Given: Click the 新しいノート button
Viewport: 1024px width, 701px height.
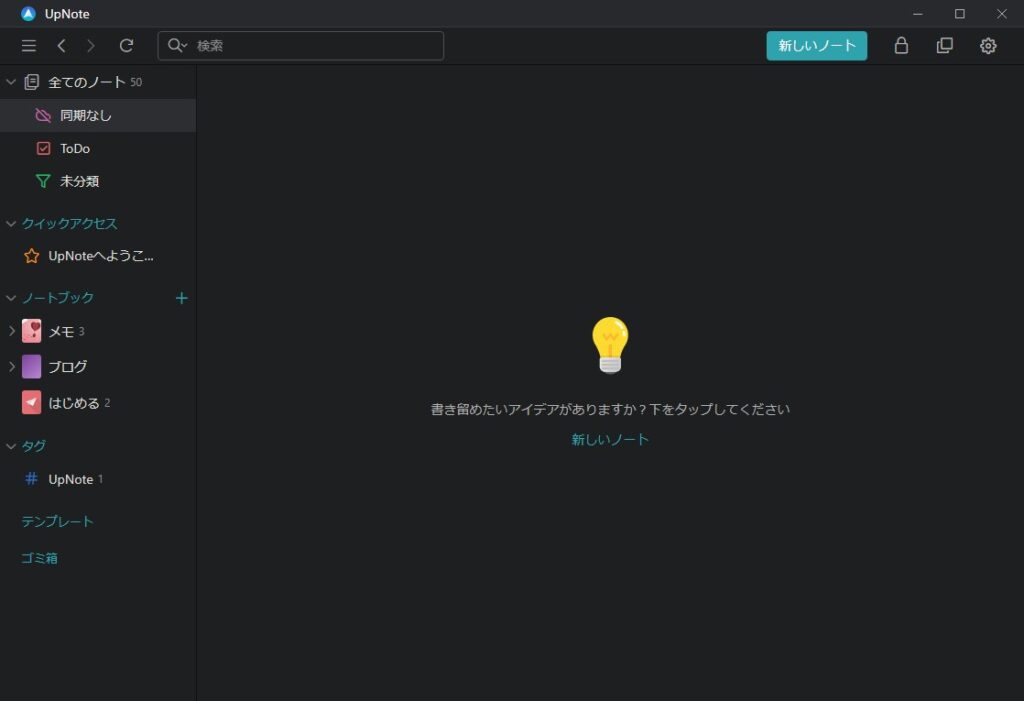Looking at the screenshot, I should coord(816,45).
